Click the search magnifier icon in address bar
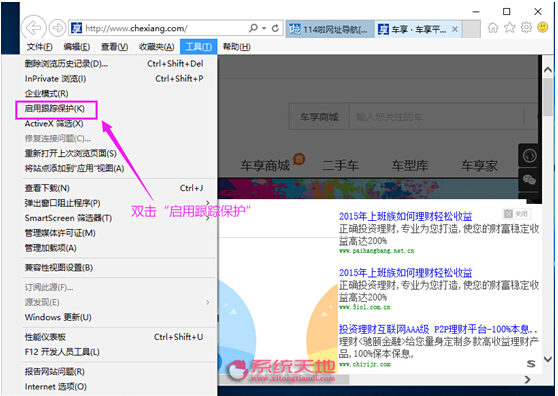The height and width of the screenshot is (396, 558). click(253, 28)
